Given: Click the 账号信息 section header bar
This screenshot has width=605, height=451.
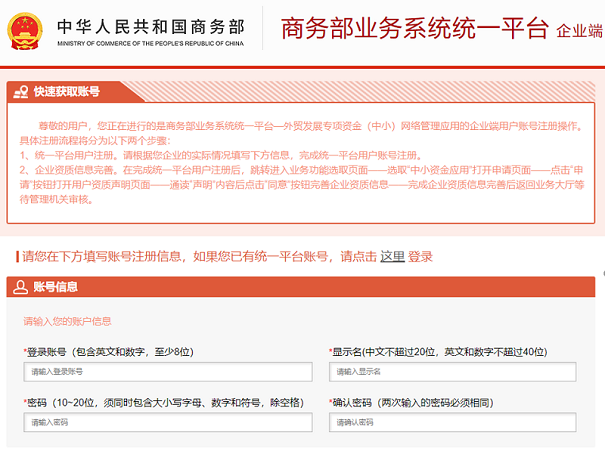Looking at the screenshot, I should point(300,287).
